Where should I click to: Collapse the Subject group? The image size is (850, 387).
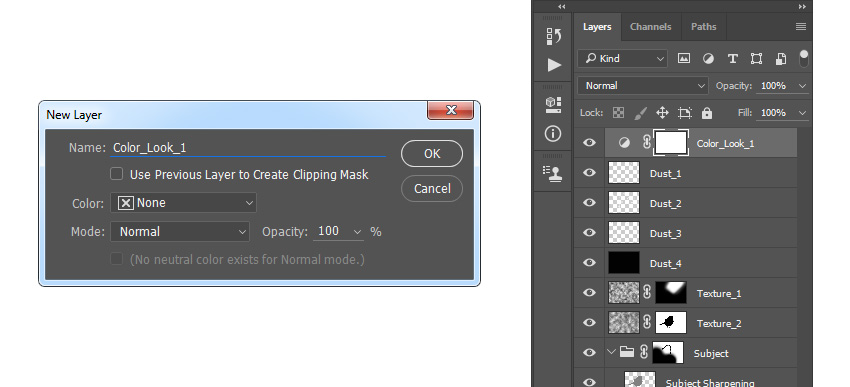[x=611, y=352]
